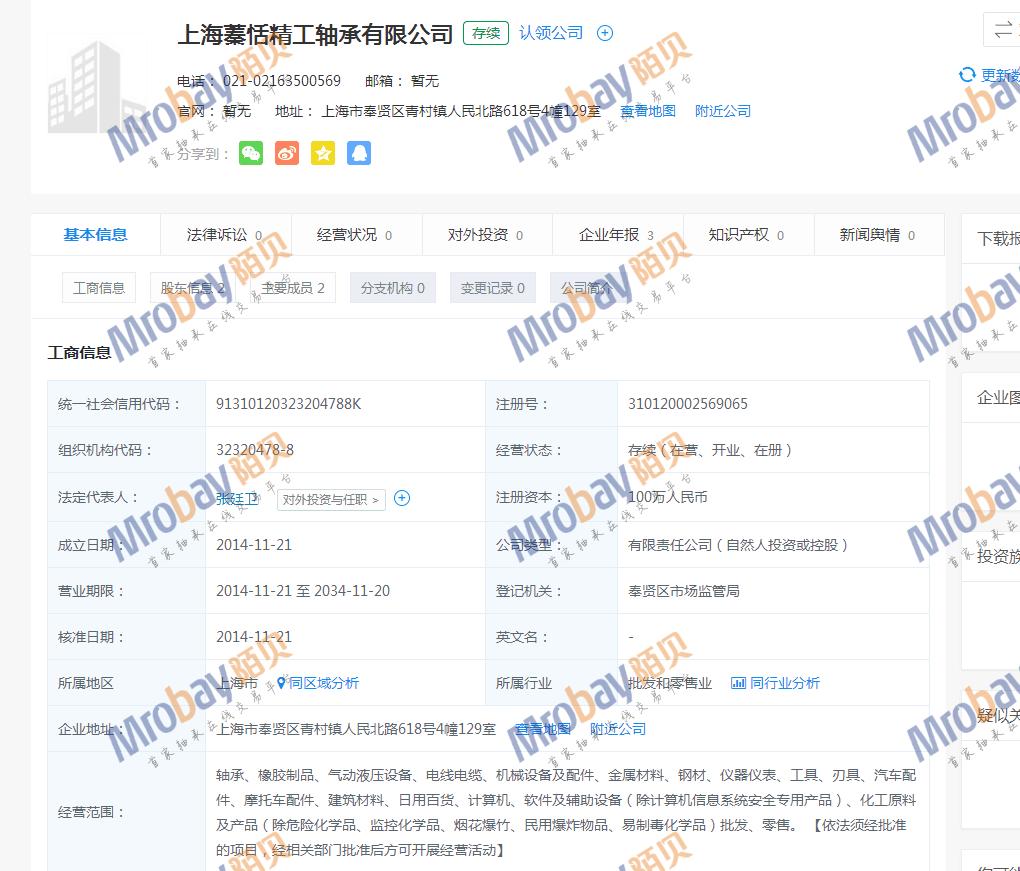Share company via Weibo icon
This screenshot has height=871, width=1020.
tap(287, 153)
